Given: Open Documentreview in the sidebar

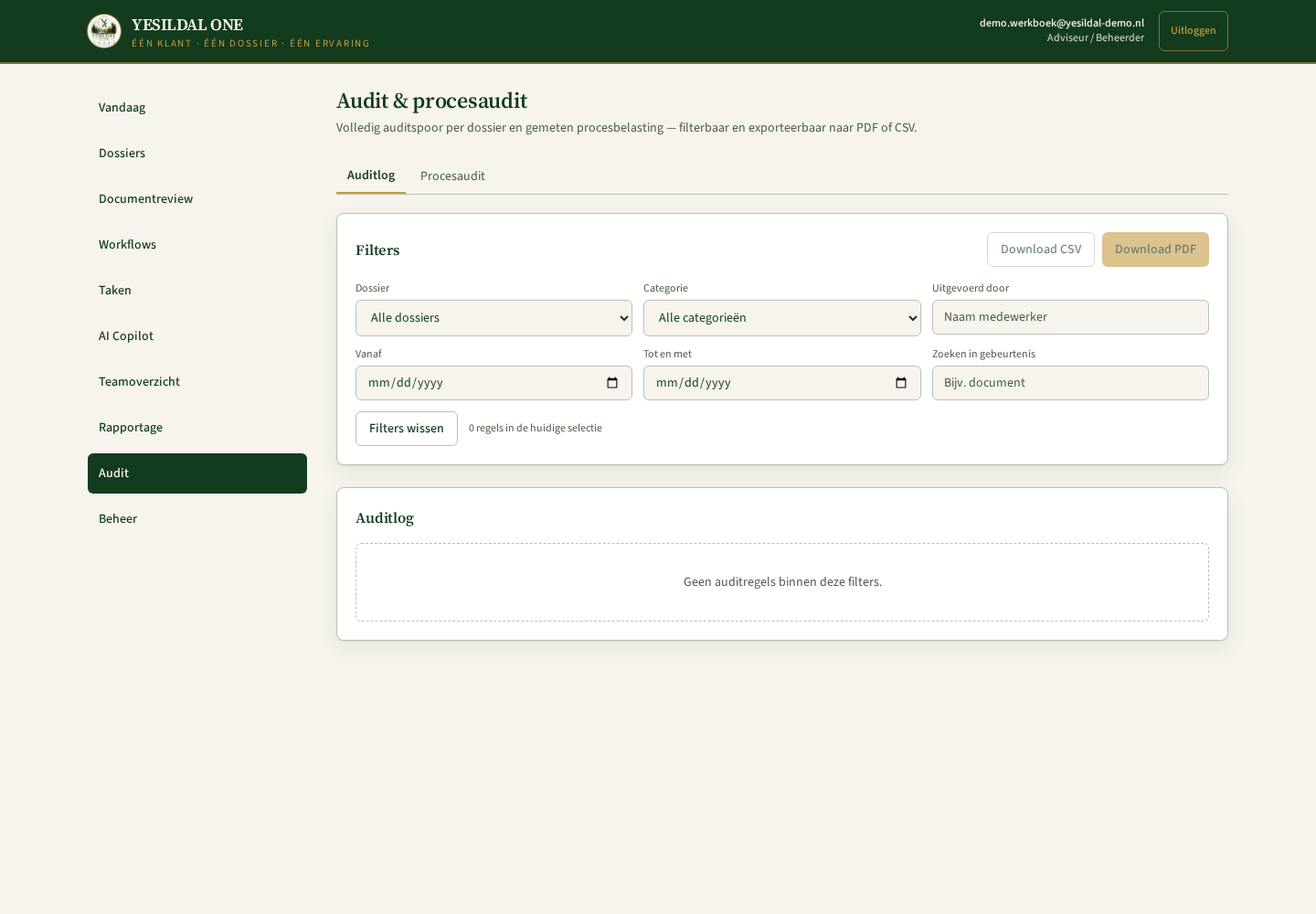Looking at the screenshot, I should 197,199.
